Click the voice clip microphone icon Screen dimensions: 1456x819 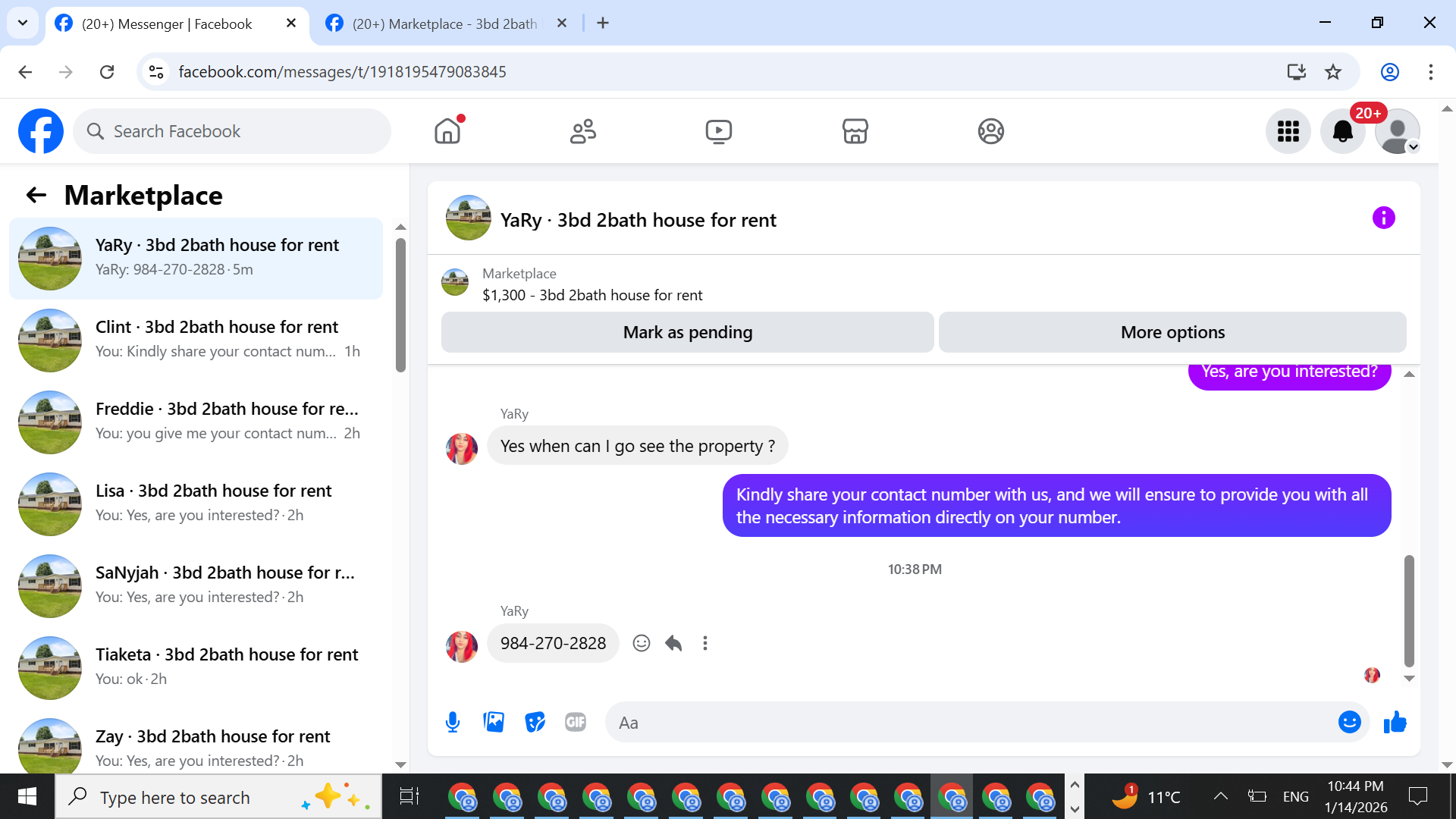(453, 722)
